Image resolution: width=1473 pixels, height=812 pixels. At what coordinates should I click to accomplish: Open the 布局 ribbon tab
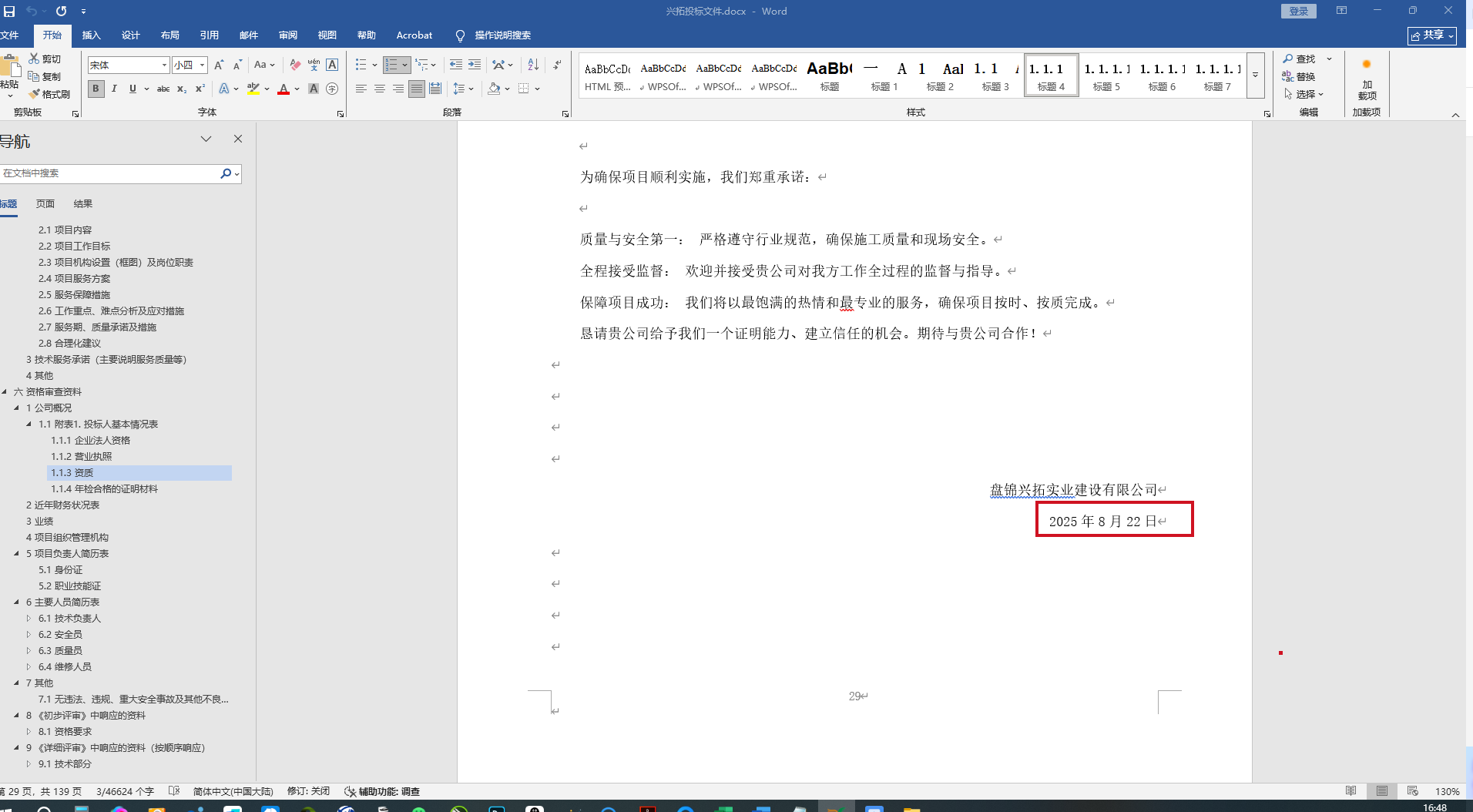pyautogui.click(x=169, y=35)
